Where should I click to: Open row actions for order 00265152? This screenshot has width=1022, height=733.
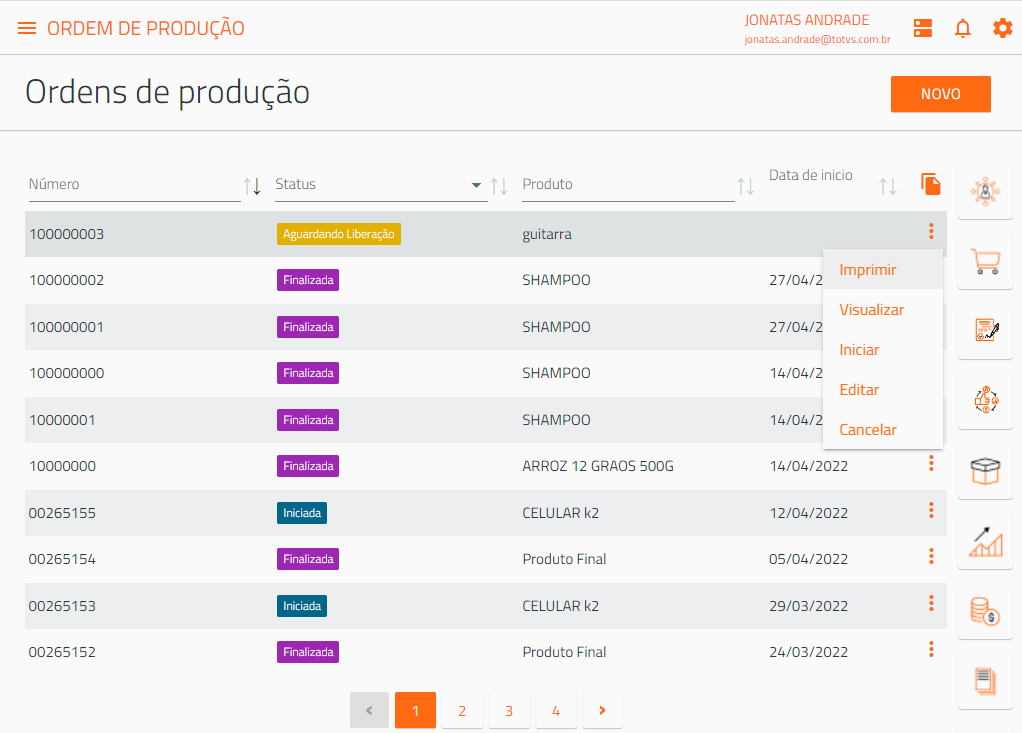point(931,650)
